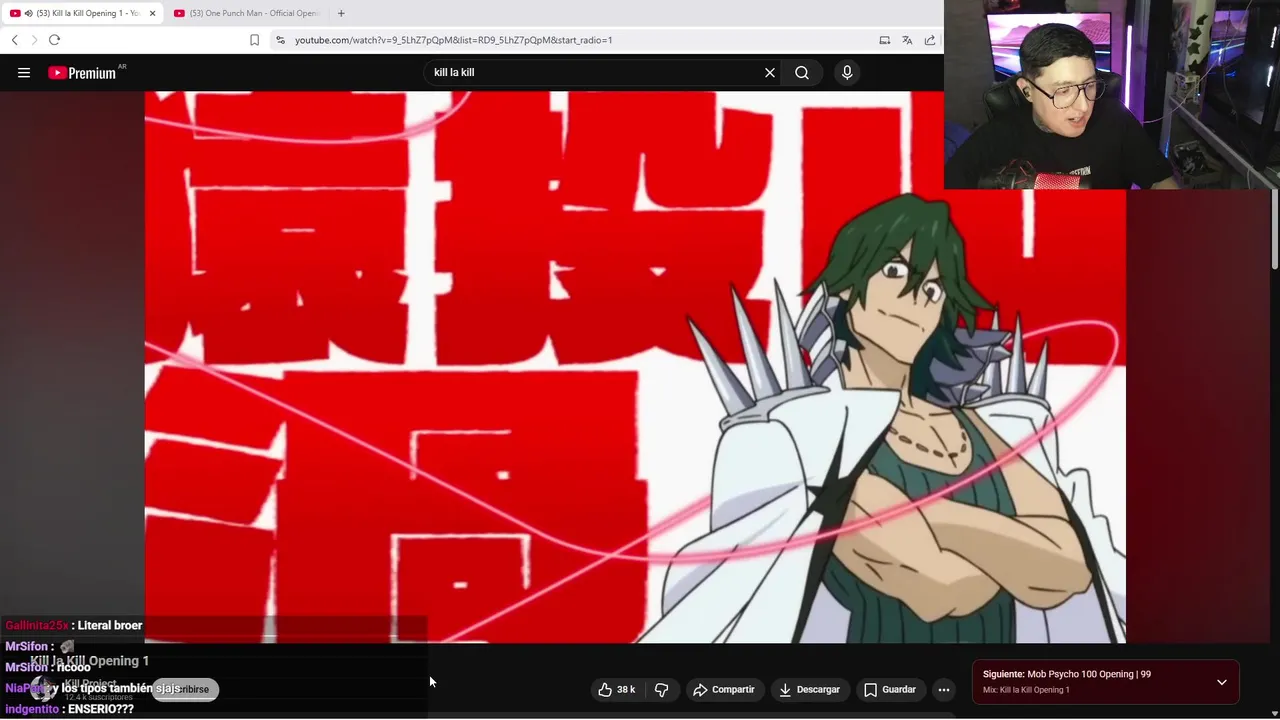Translate the page via translate icon
The image size is (1280, 720).
(x=907, y=40)
